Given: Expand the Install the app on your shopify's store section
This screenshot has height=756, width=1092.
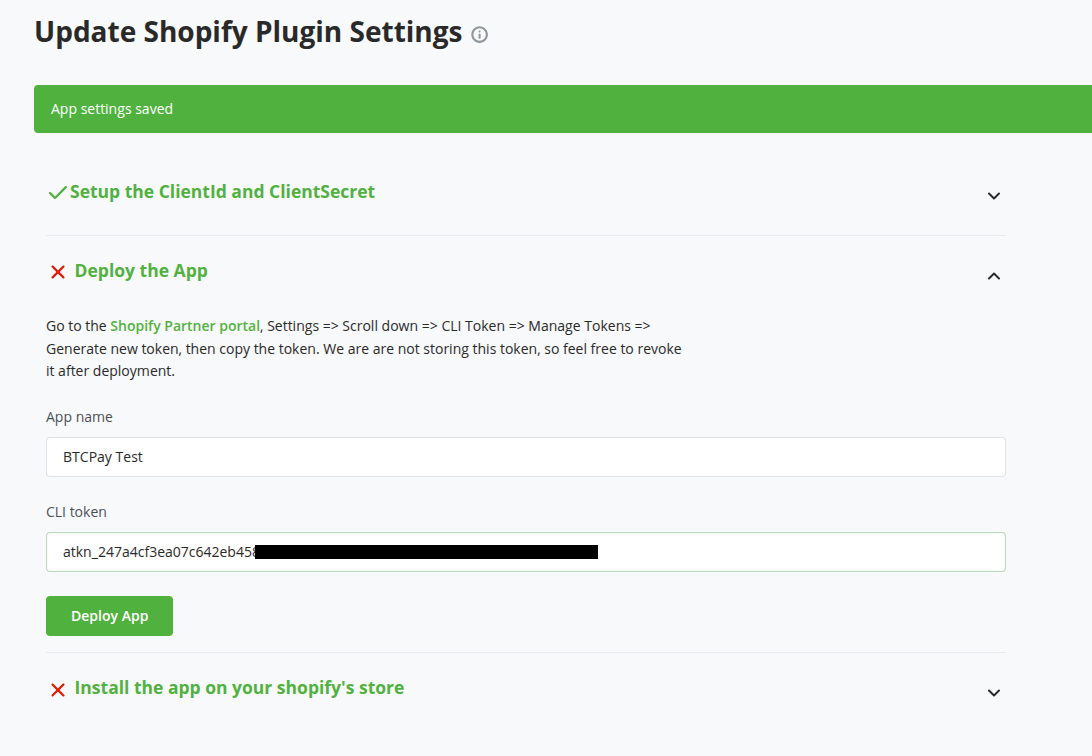Looking at the screenshot, I should pos(993,692).
